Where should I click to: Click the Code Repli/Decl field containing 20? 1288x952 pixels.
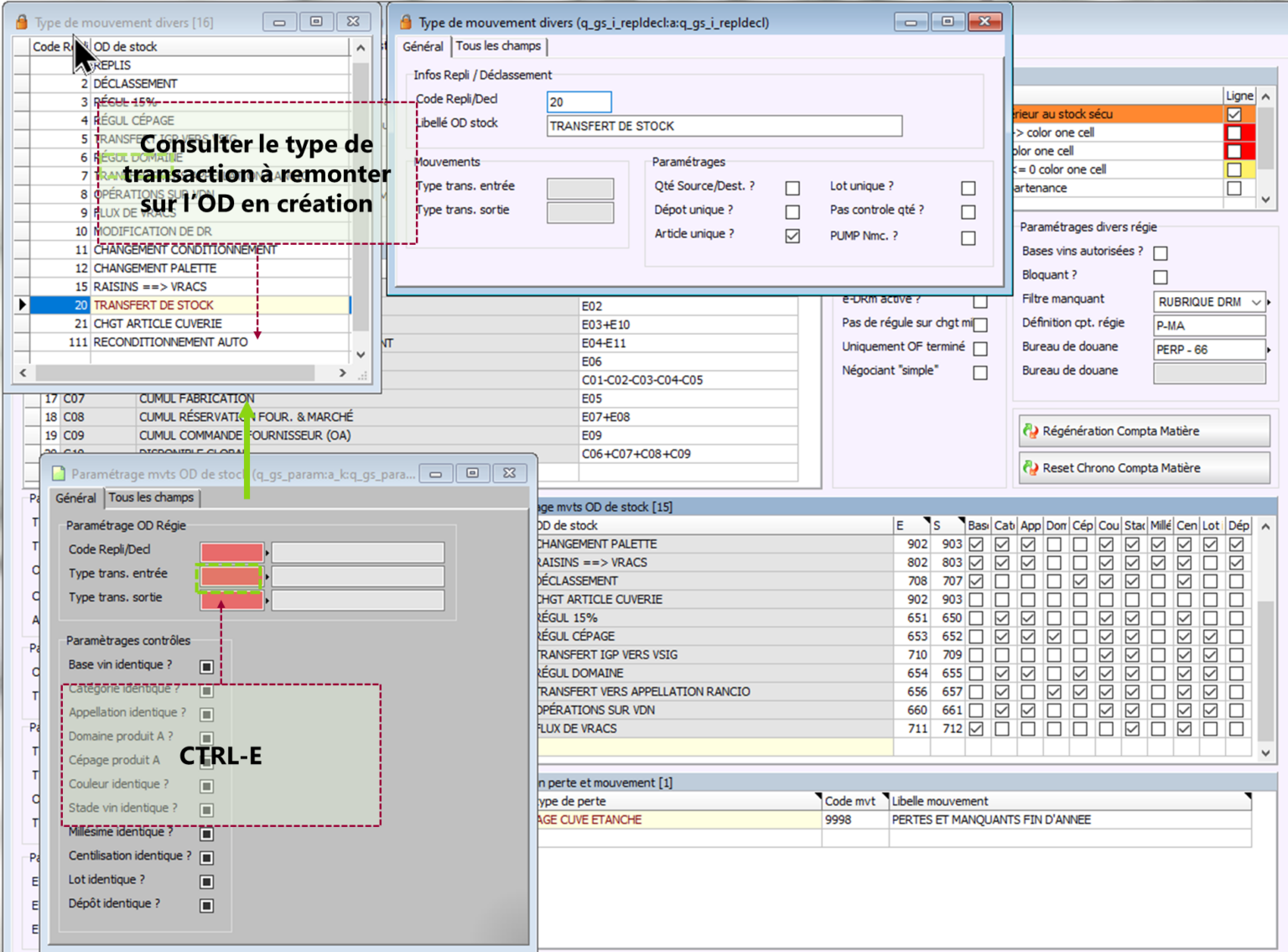pos(579,102)
